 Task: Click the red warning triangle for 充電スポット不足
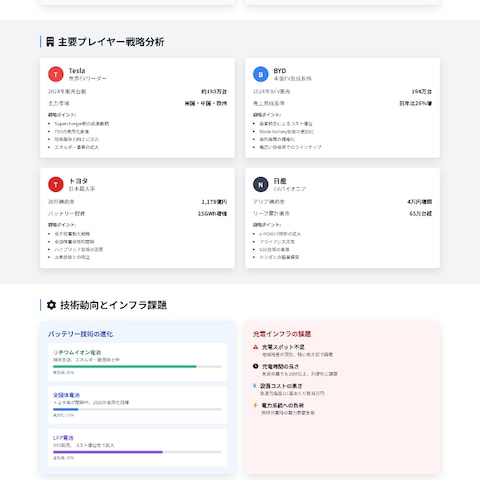click(256, 347)
